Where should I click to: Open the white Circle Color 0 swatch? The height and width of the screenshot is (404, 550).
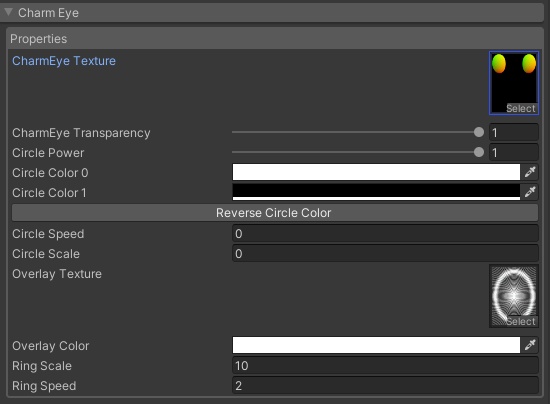click(376, 172)
